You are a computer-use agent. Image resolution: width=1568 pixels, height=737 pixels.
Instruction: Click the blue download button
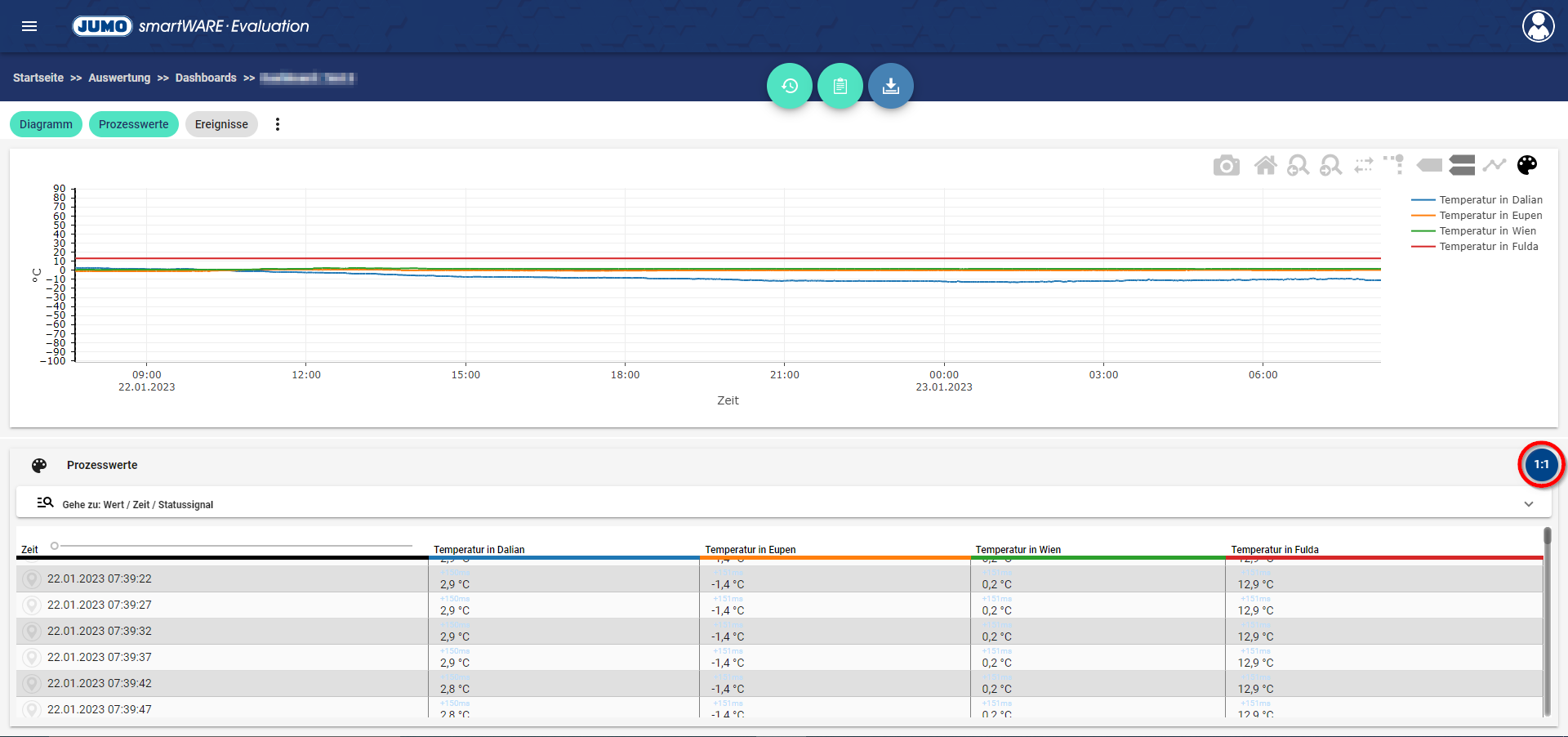[890, 86]
